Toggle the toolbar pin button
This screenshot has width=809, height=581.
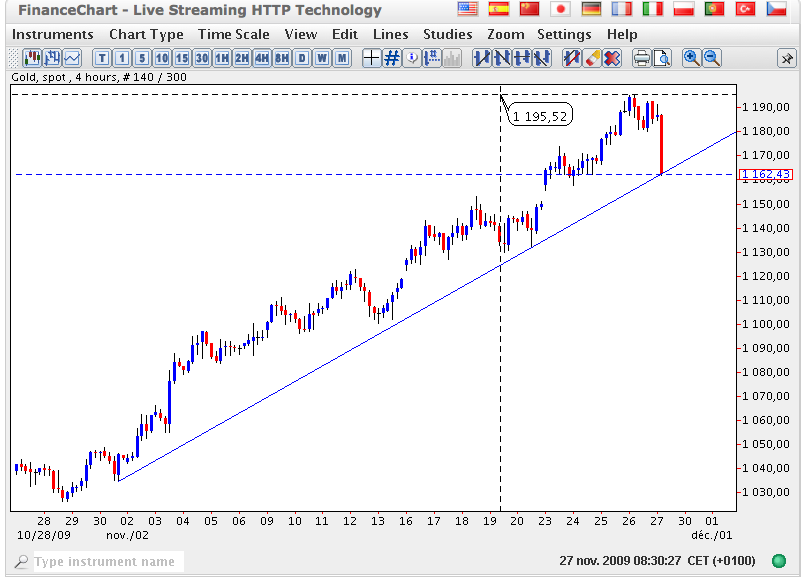[786, 58]
